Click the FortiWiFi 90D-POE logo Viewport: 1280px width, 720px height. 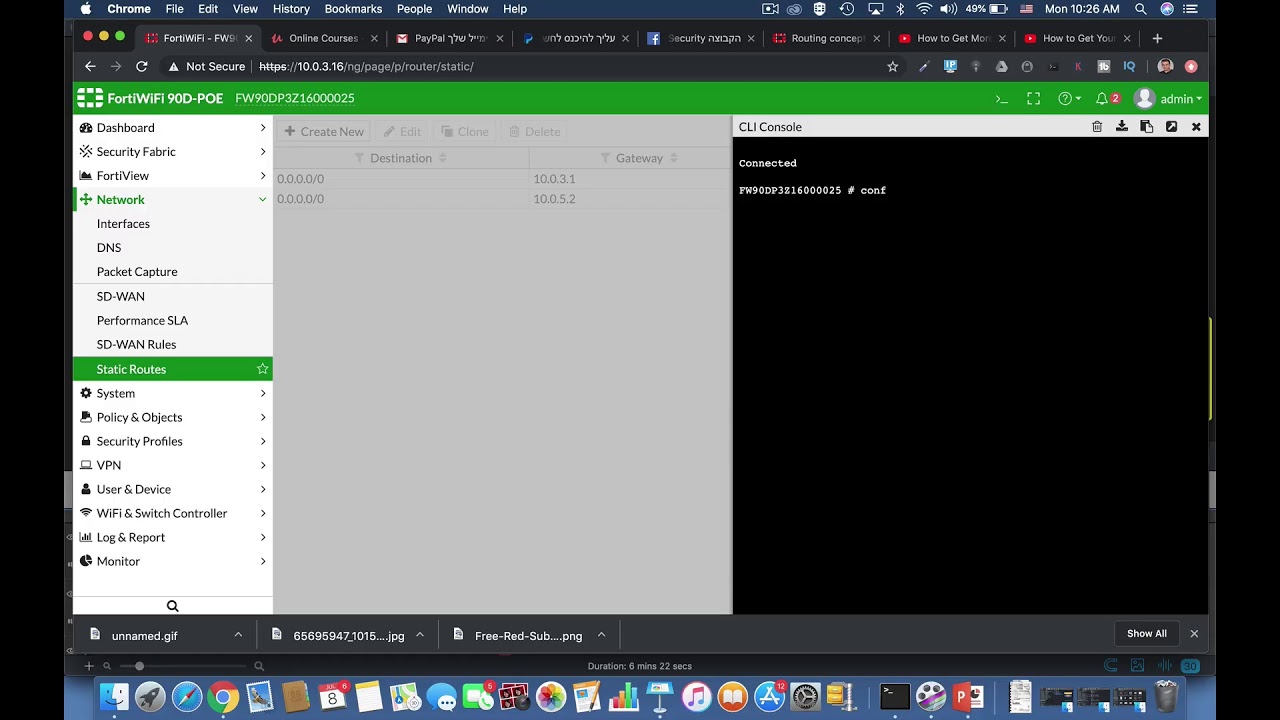click(x=151, y=98)
